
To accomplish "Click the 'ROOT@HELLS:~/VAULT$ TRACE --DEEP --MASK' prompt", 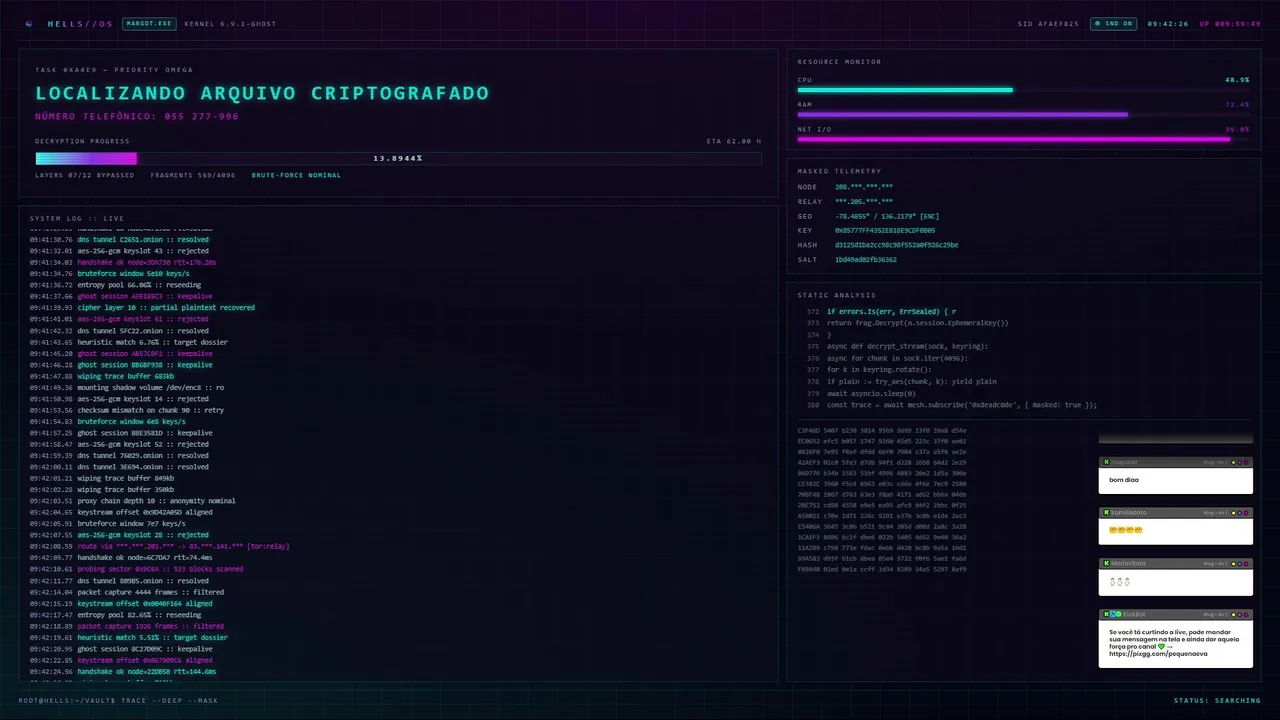I will coord(118,700).
